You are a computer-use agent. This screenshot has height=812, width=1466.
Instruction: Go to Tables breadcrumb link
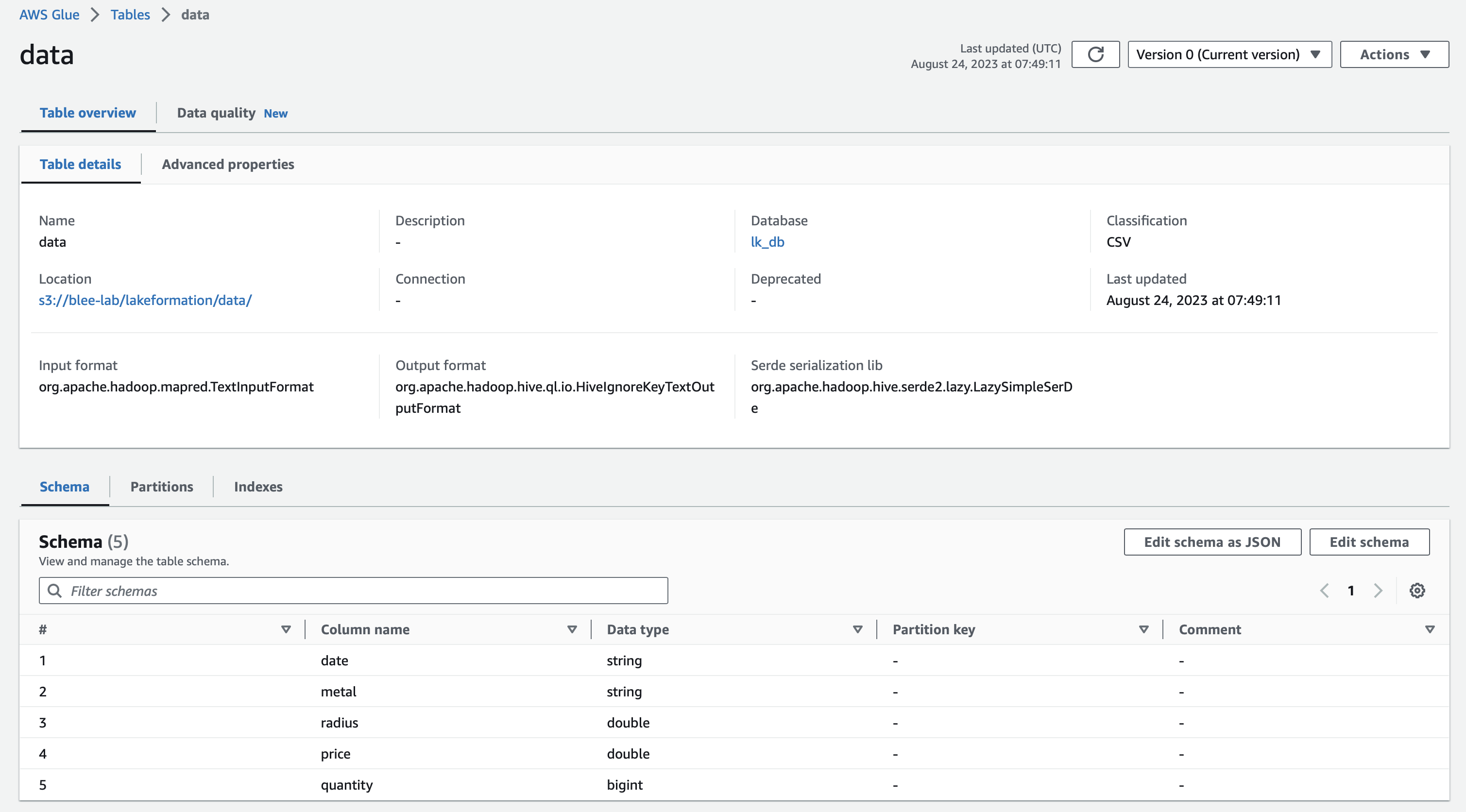coord(130,15)
